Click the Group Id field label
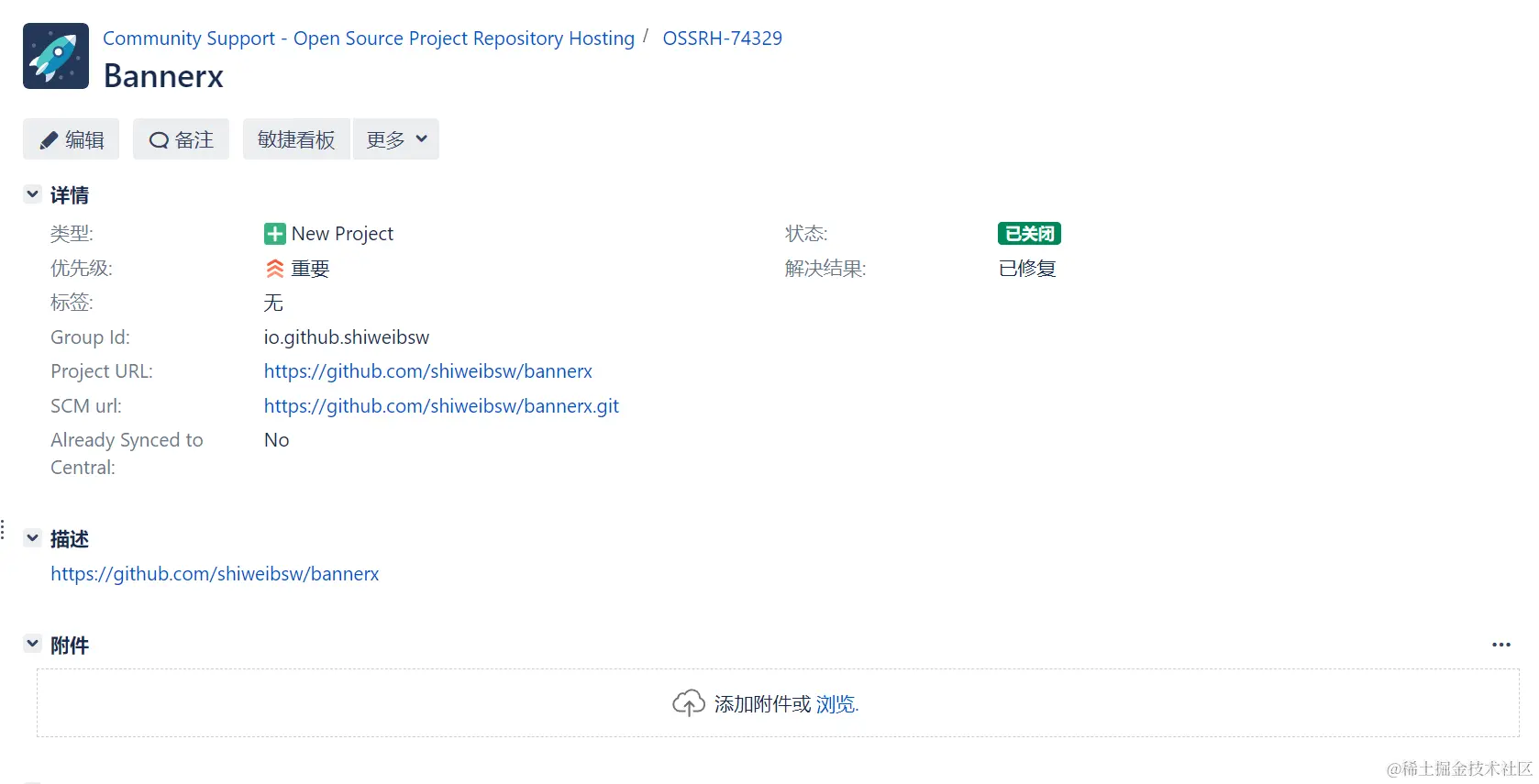Viewport: 1539px width, 784px height. point(90,337)
